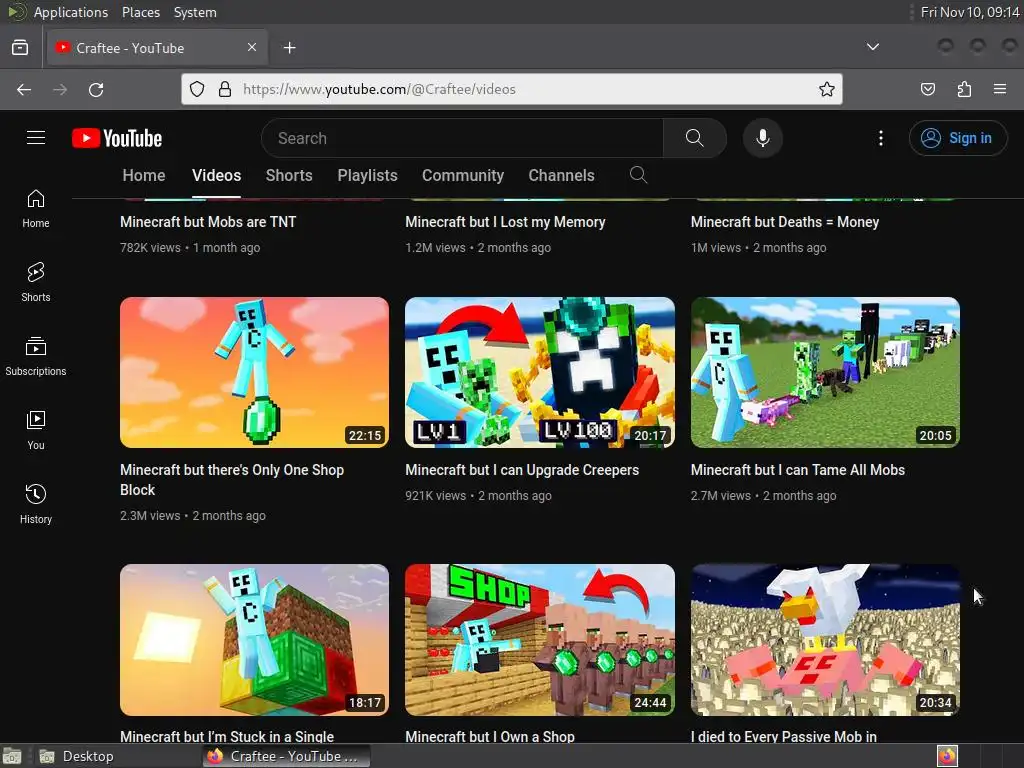Open Firefox application menu
This screenshot has width=1024, height=768.
coord(1000,89)
